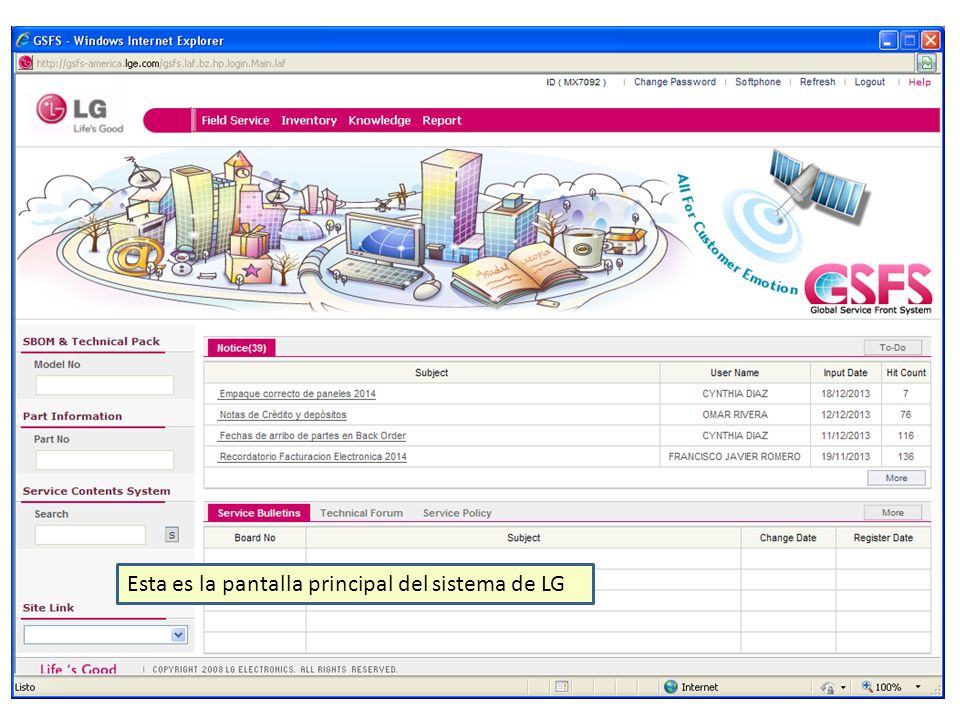Click the Internet zone globe in the status bar
The width and height of the screenshot is (960, 720).
pos(671,687)
